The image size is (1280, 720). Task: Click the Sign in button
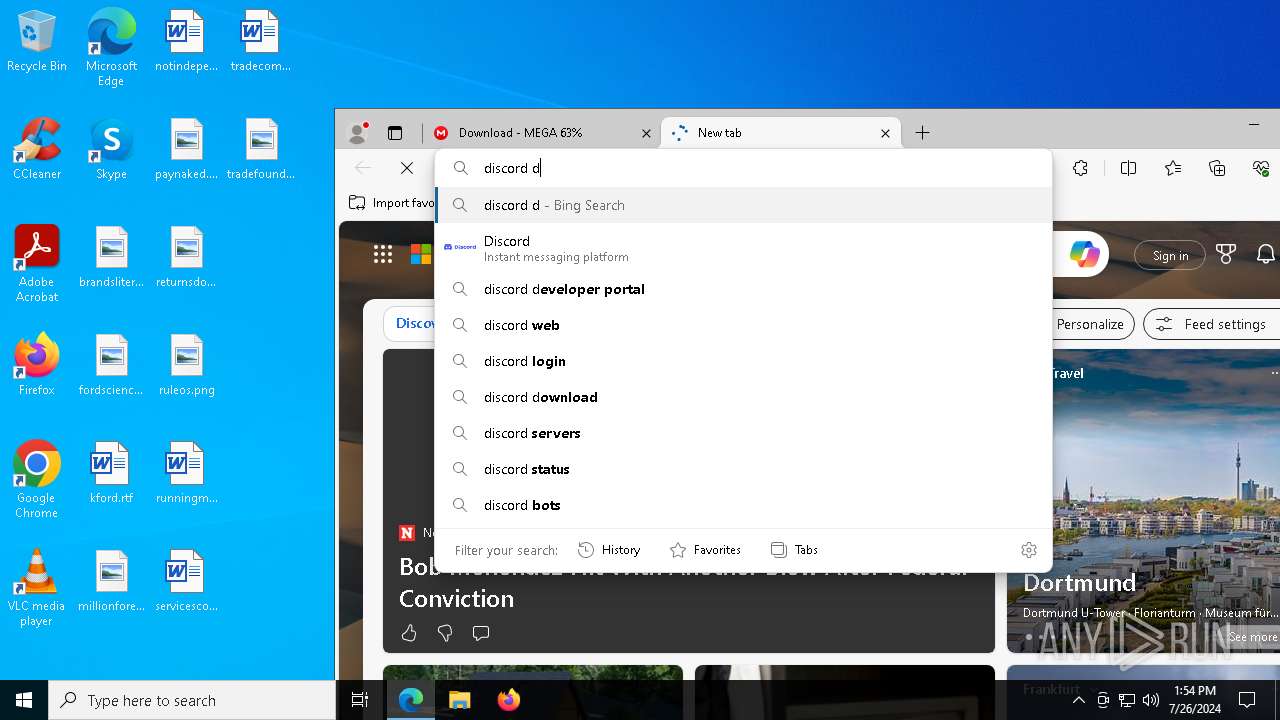pyautogui.click(x=1170, y=256)
